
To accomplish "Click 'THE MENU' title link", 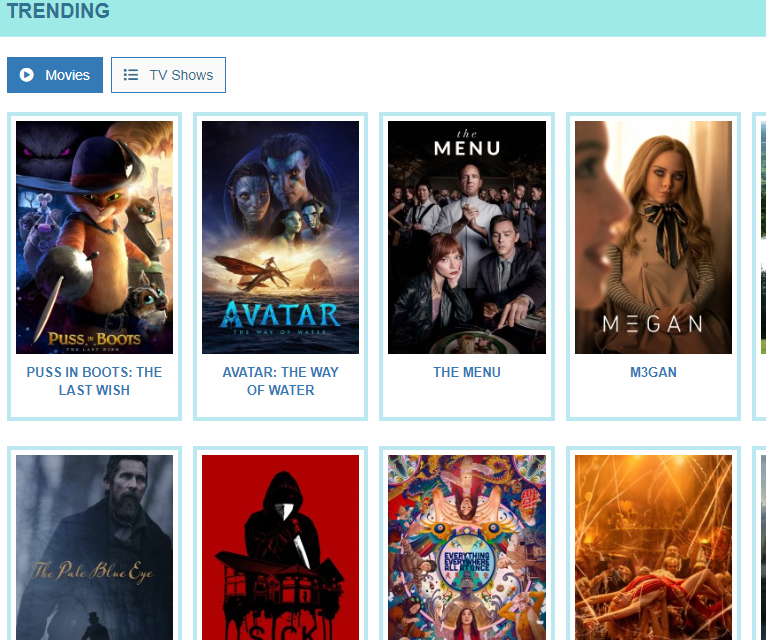I will (467, 372).
